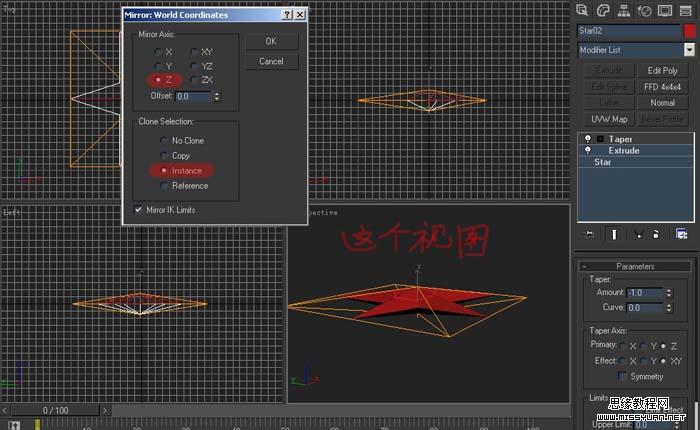700x430 pixels.
Task: Adjust Taper Amount spinner arrows
Action: pos(668,293)
